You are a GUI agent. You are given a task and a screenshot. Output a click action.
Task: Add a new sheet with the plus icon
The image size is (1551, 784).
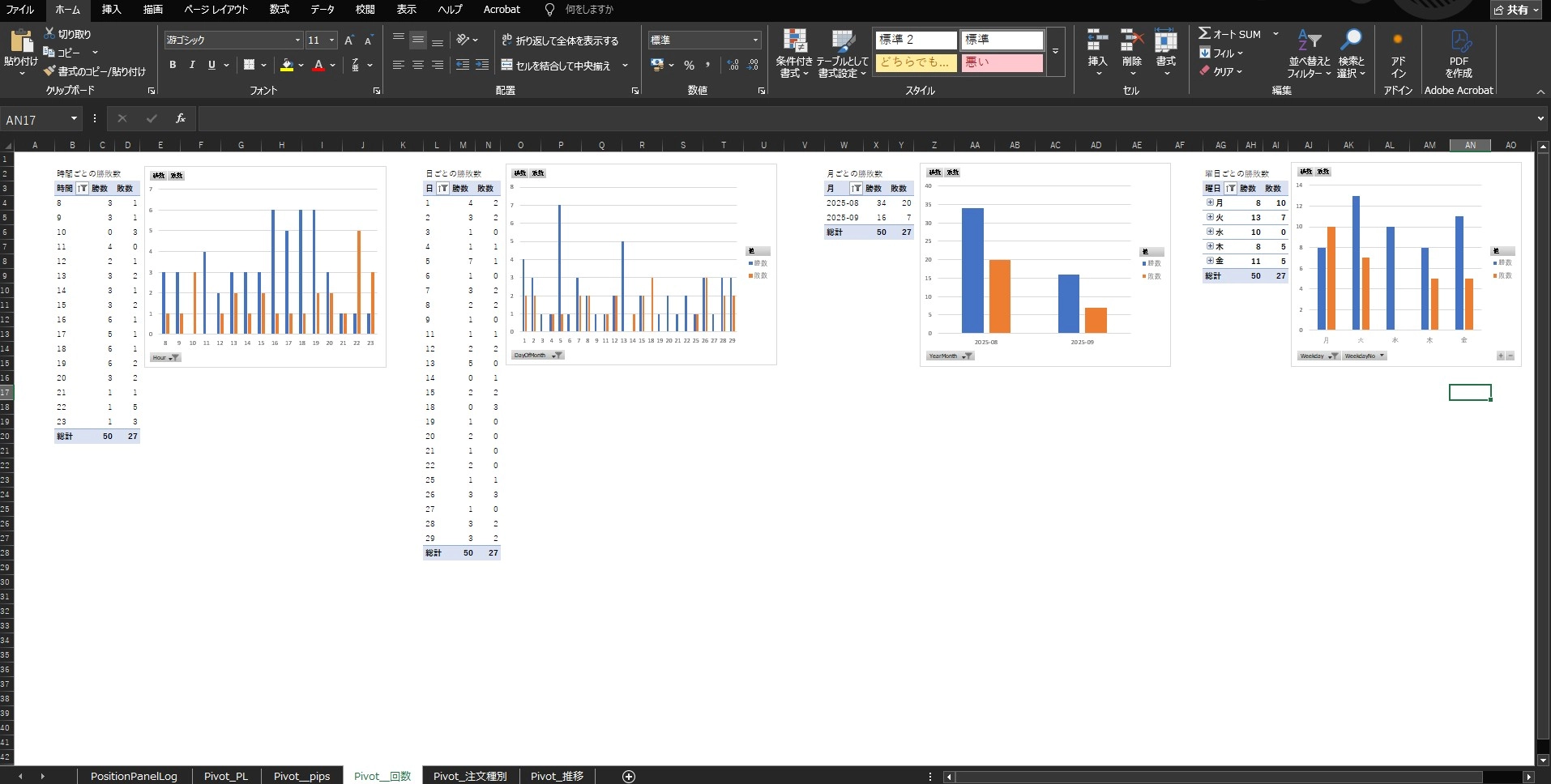click(x=629, y=776)
